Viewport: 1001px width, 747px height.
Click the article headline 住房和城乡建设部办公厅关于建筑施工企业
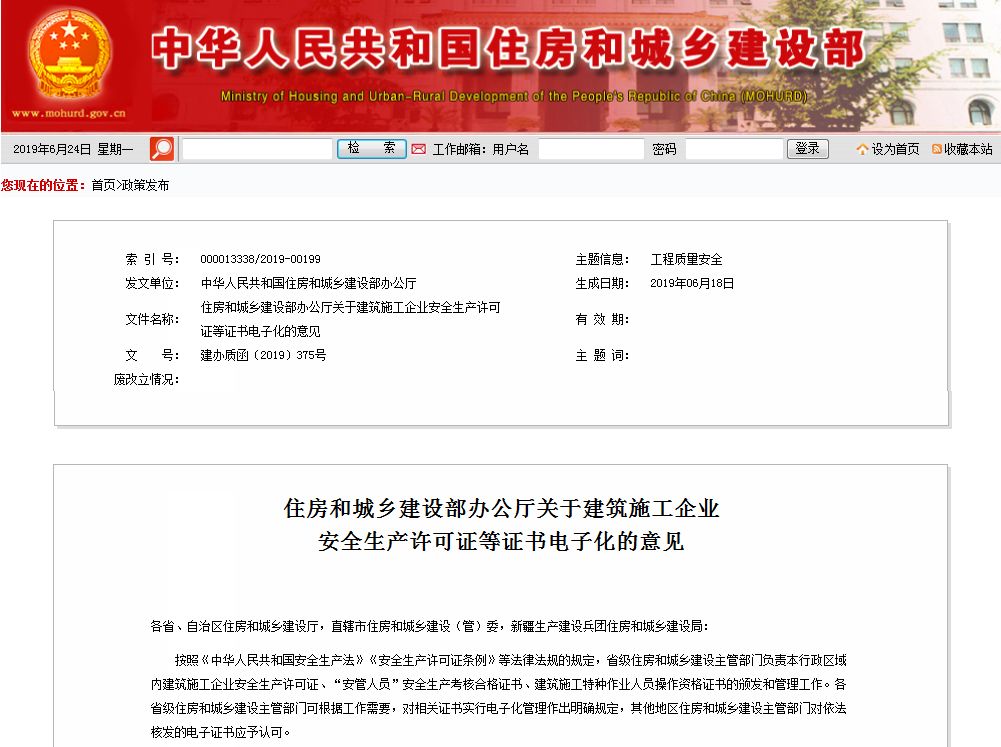(501, 508)
